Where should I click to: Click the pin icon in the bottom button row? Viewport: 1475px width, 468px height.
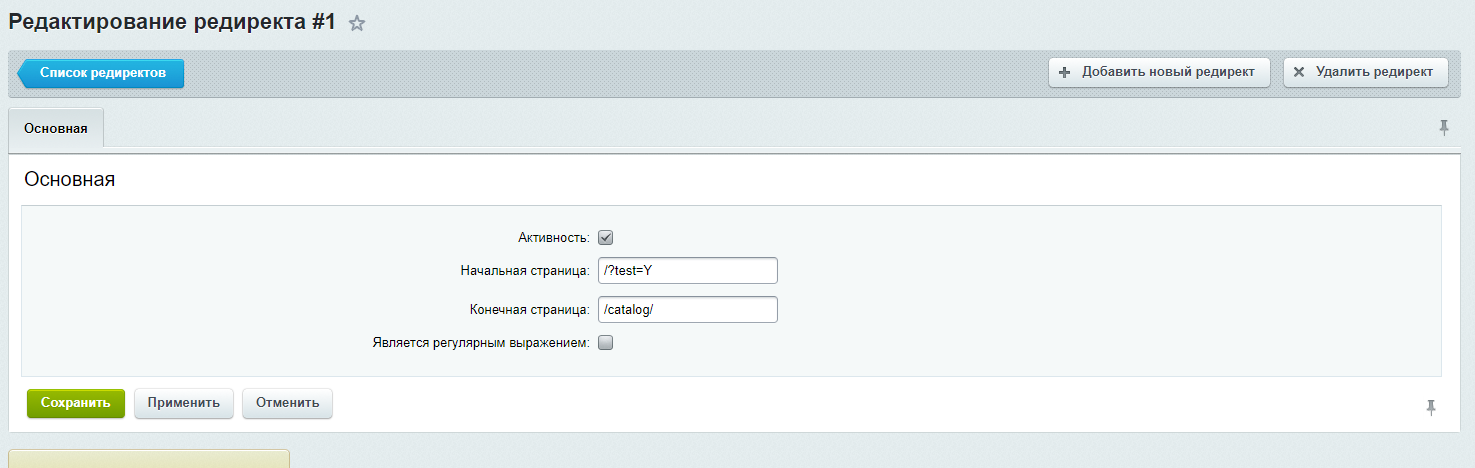pyautogui.click(x=1431, y=407)
